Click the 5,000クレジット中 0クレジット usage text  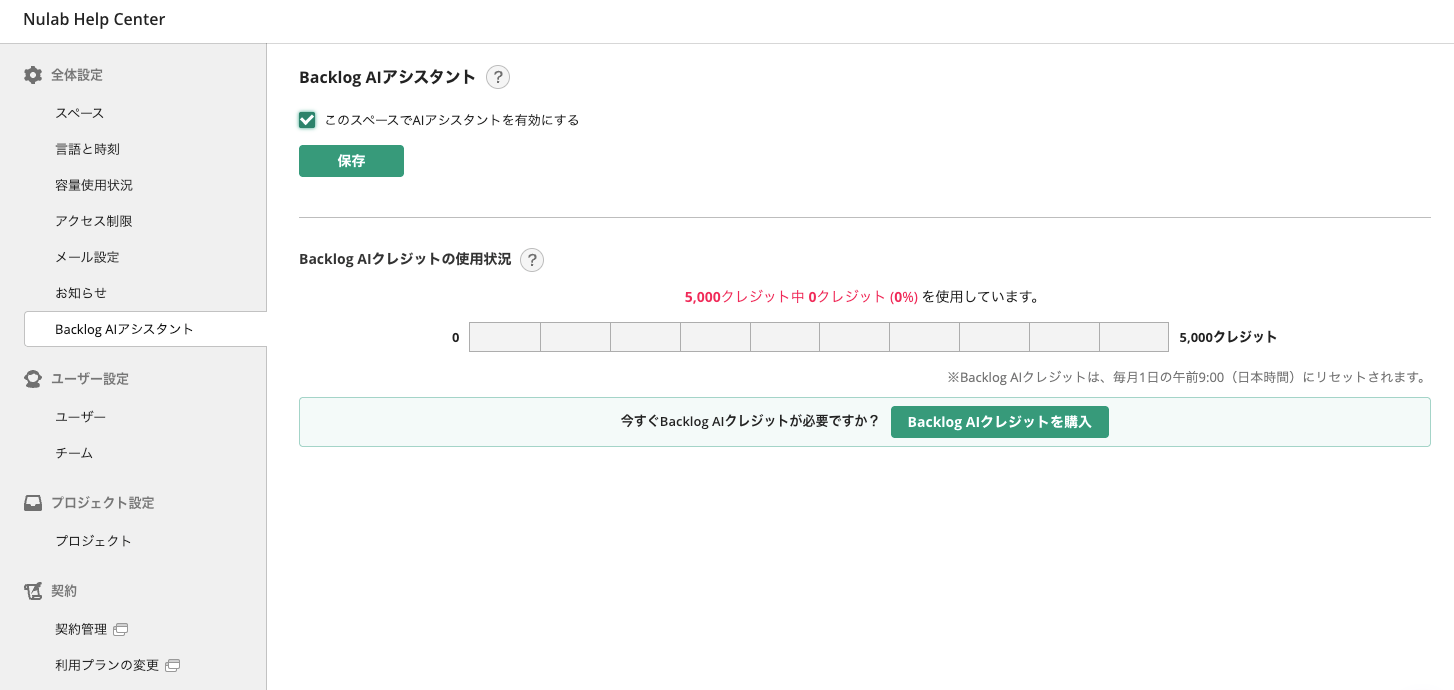click(862, 297)
